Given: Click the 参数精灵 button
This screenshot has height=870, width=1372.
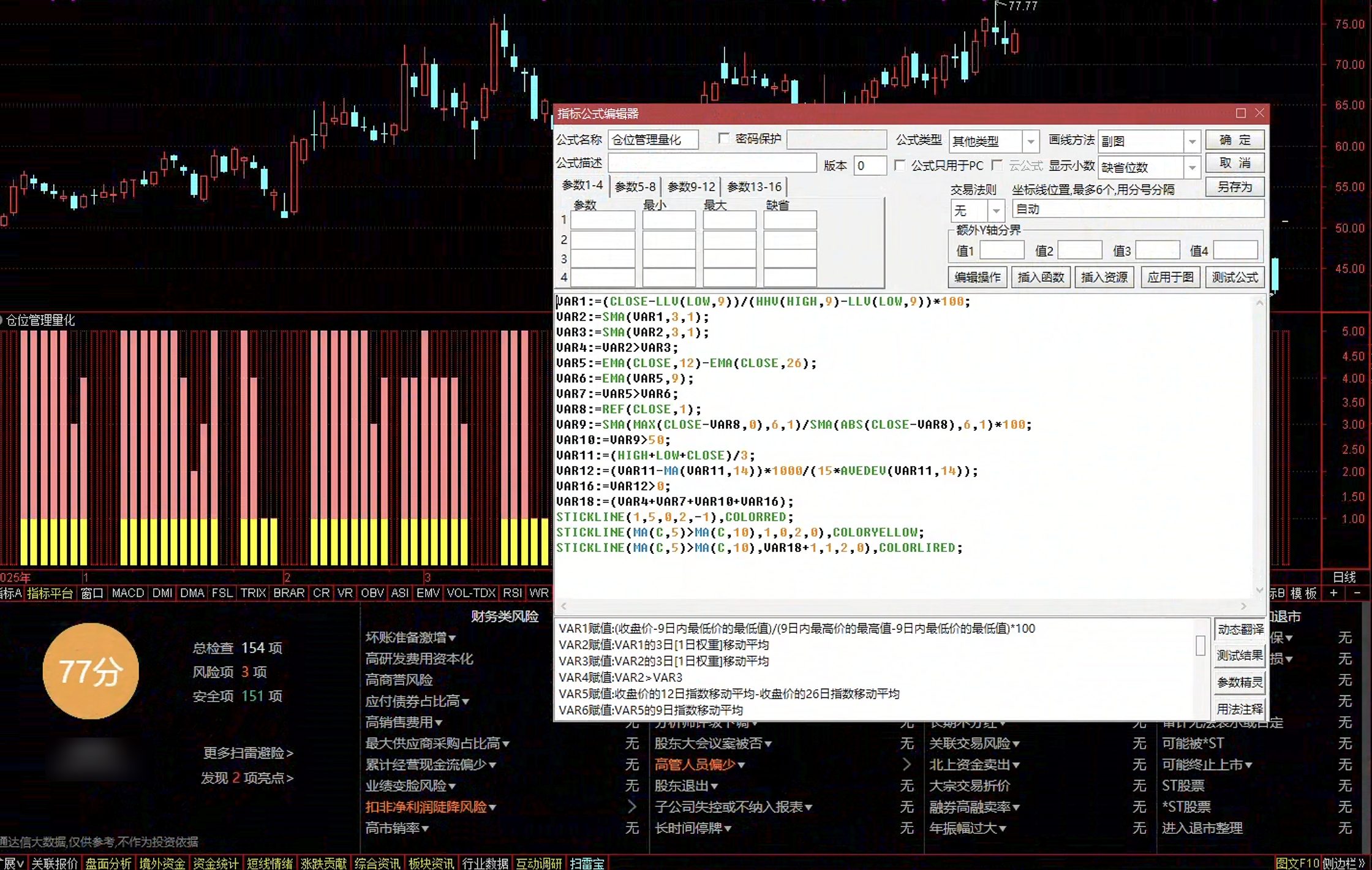Looking at the screenshot, I should (x=1240, y=682).
